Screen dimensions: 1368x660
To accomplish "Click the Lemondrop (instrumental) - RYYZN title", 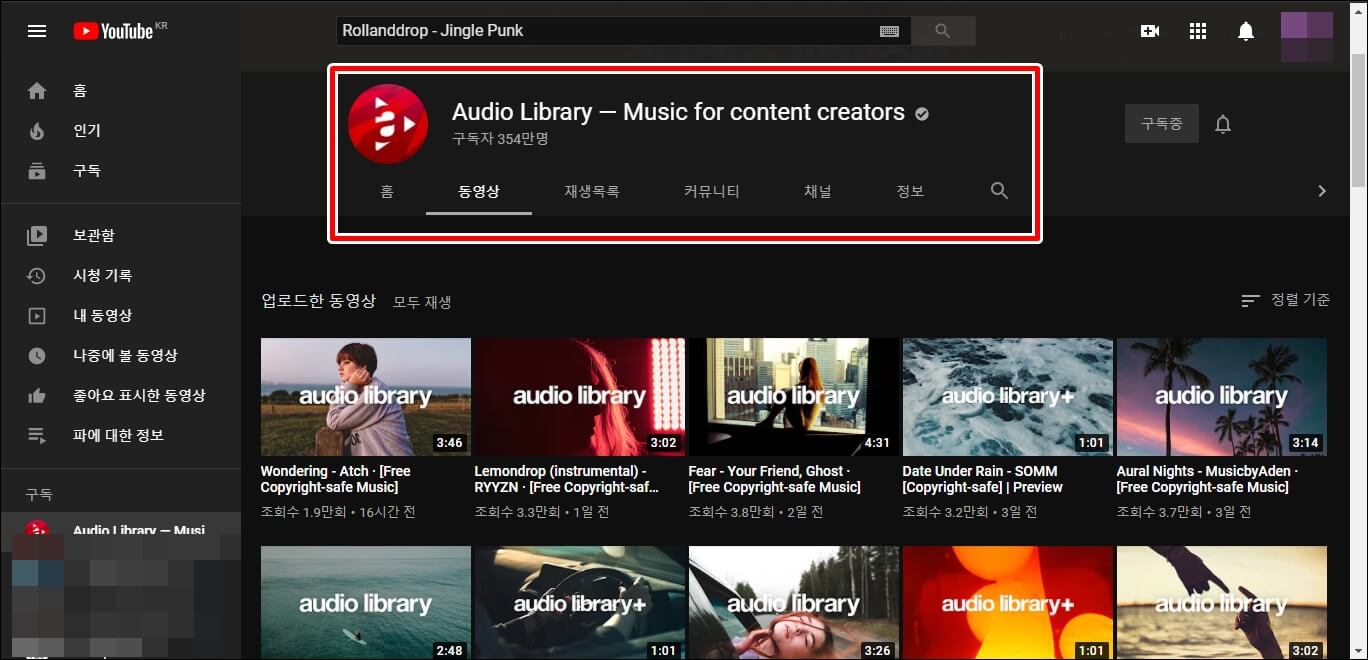I will point(567,479).
